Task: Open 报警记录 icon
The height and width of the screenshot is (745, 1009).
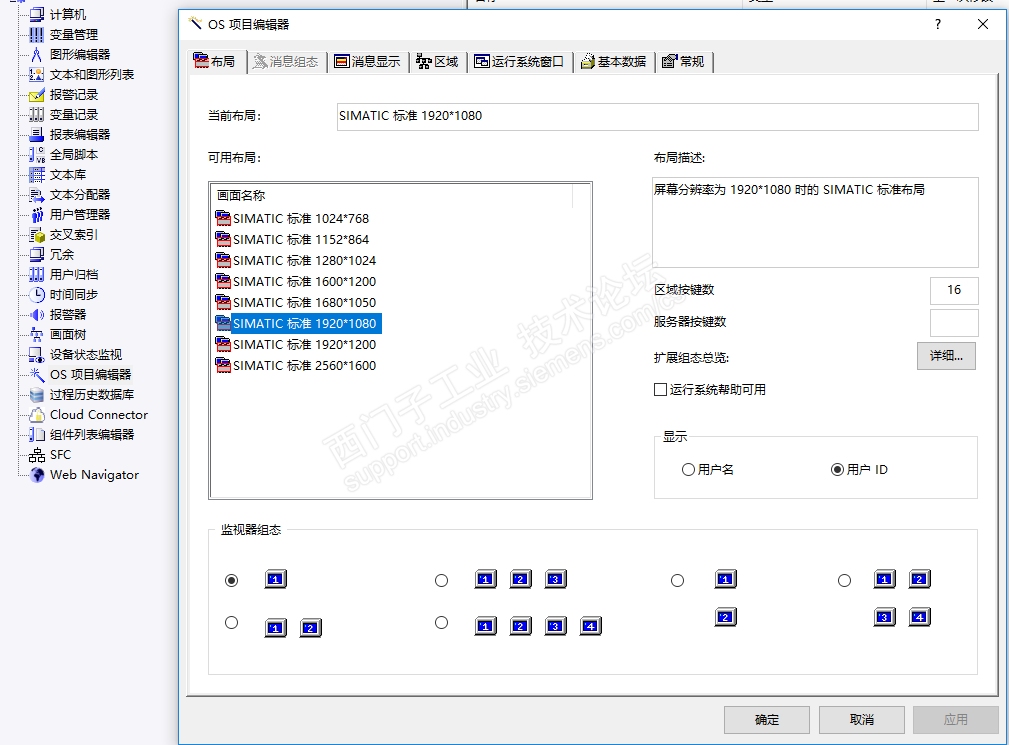Action: (37, 95)
